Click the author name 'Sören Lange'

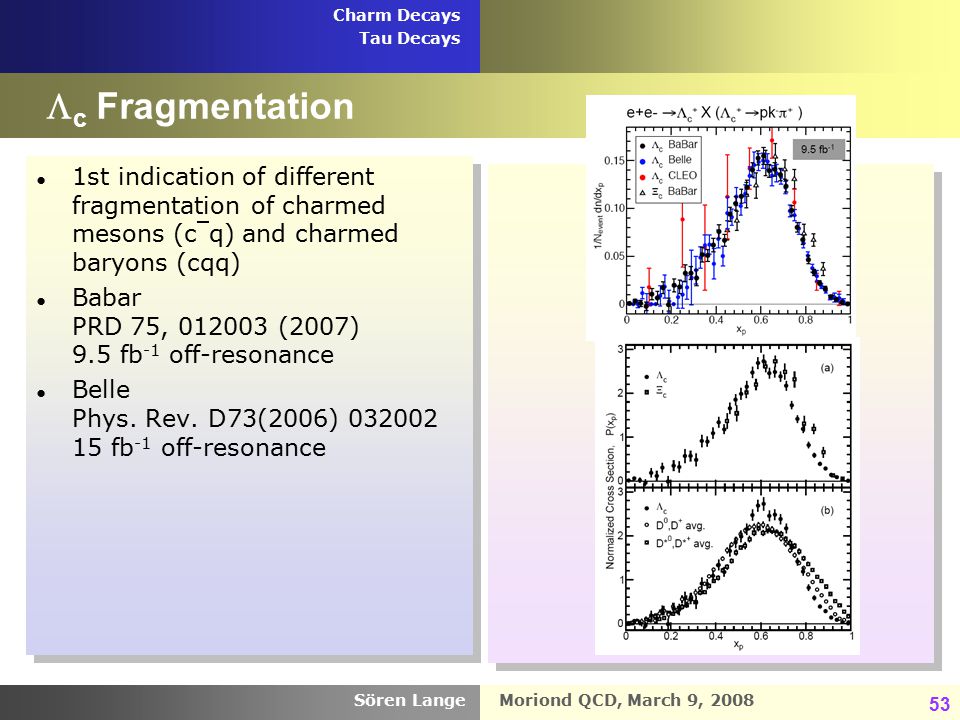(x=409, y=700)
